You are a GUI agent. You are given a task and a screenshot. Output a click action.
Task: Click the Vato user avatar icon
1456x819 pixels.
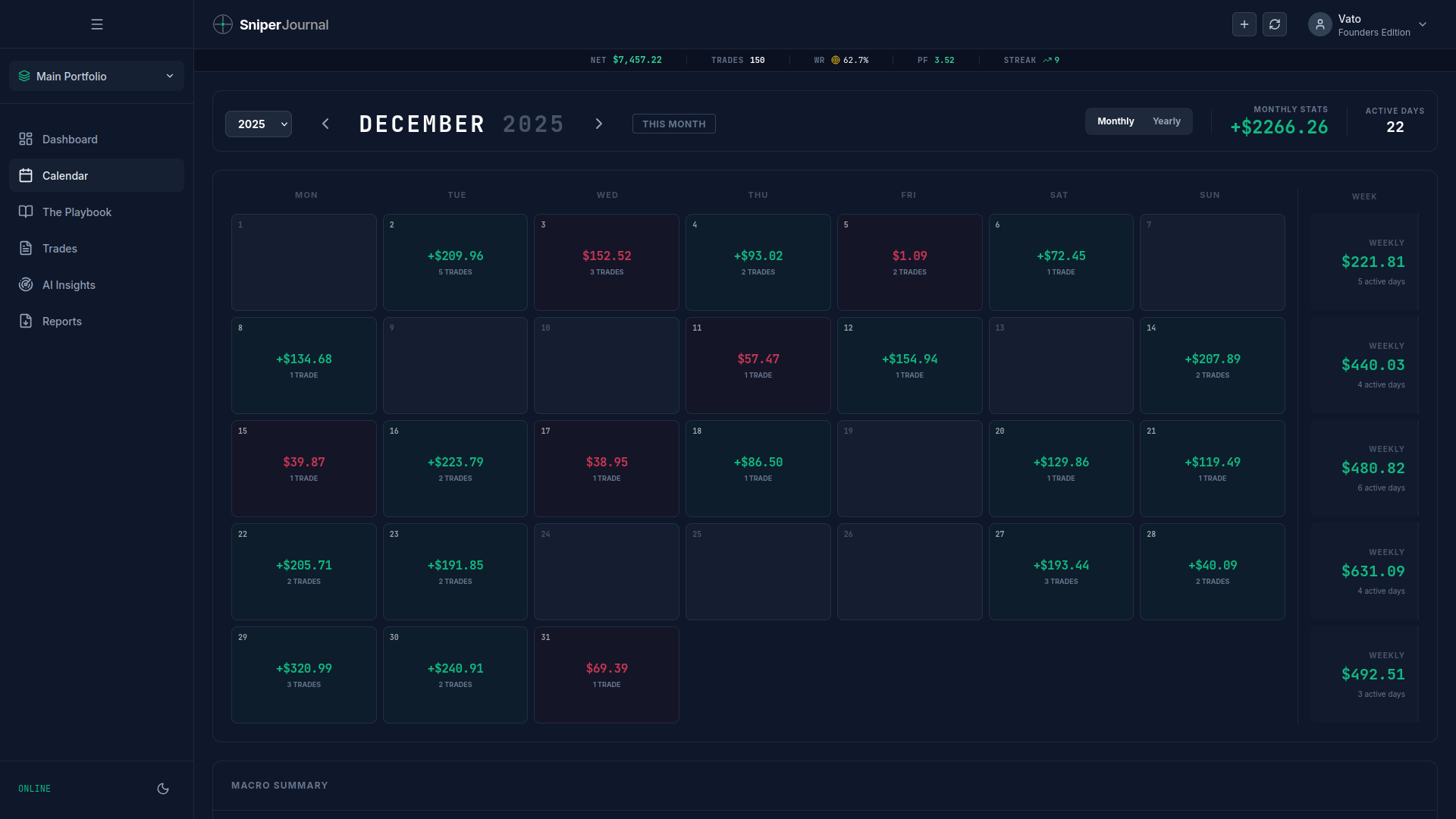click(1320, 24)
